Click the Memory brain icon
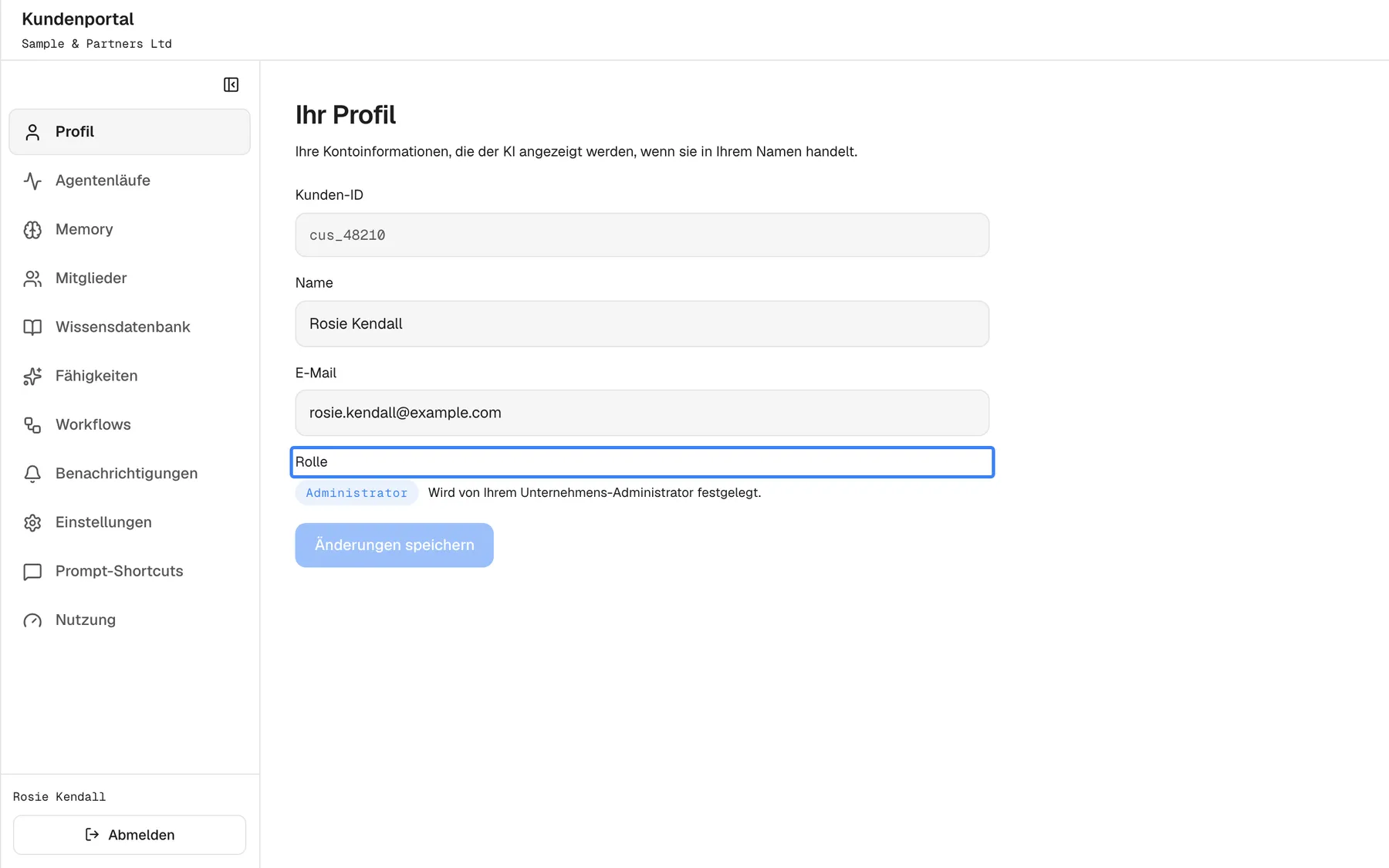Screen dimensions: 1389x868 (x=32, y=230)
